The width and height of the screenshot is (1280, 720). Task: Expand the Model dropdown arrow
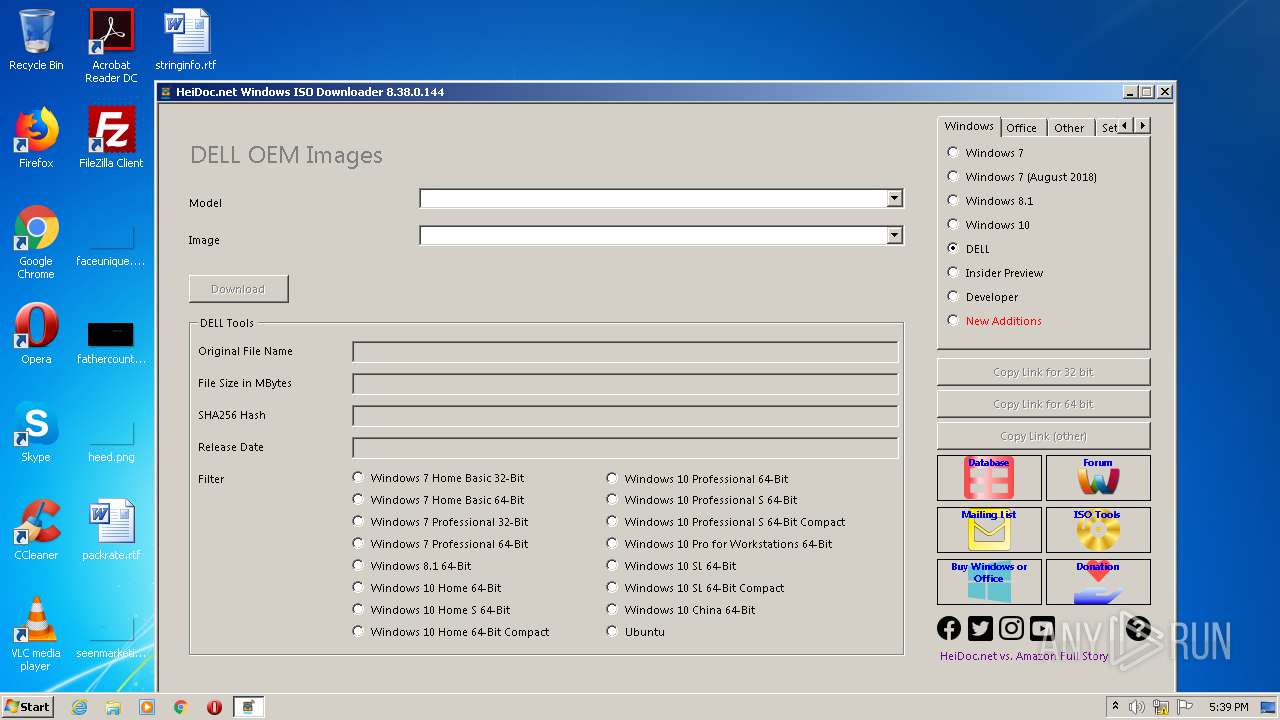pos(894,198)
